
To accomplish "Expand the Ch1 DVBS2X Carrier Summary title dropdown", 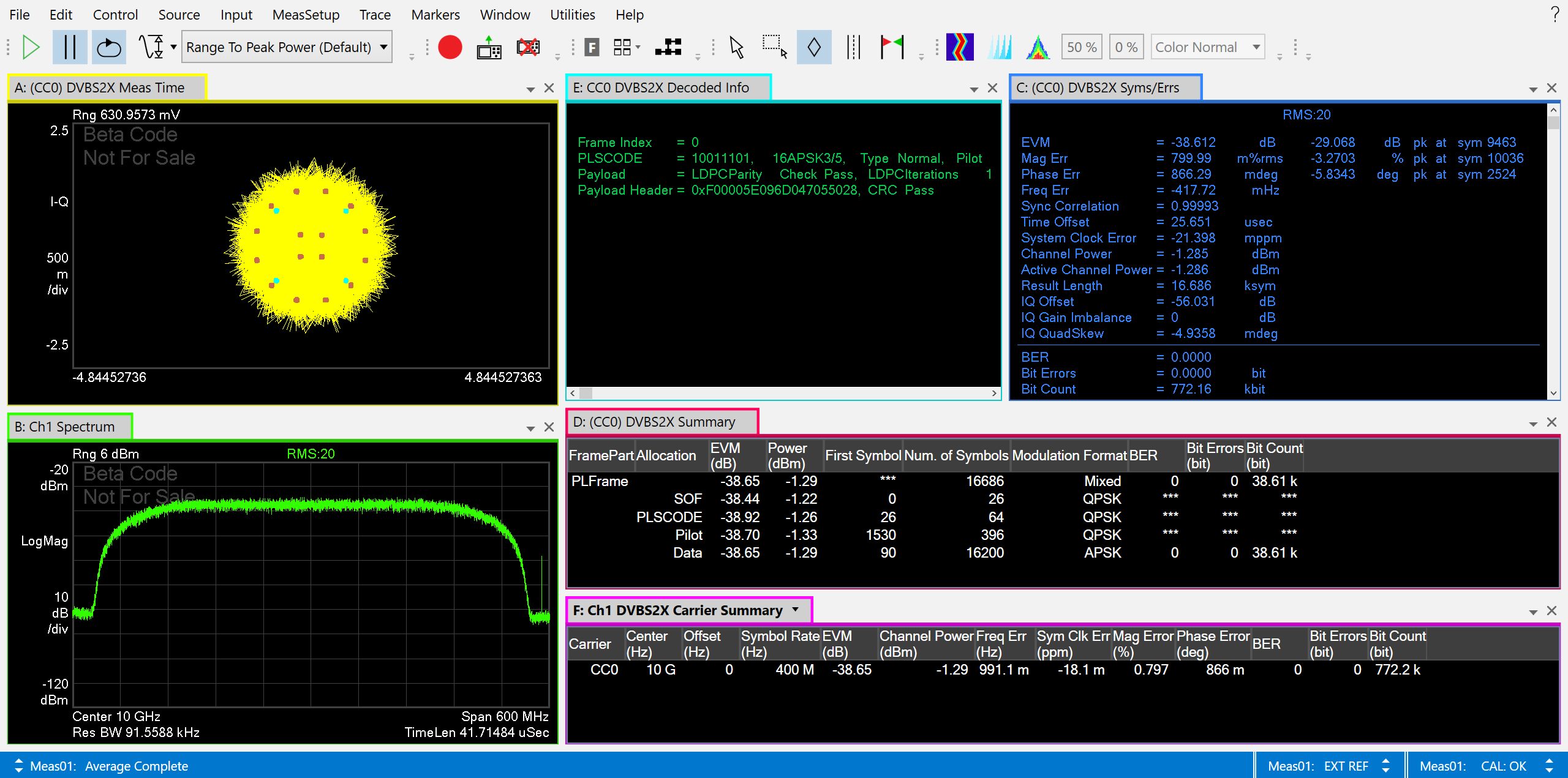I will (795, 610).
